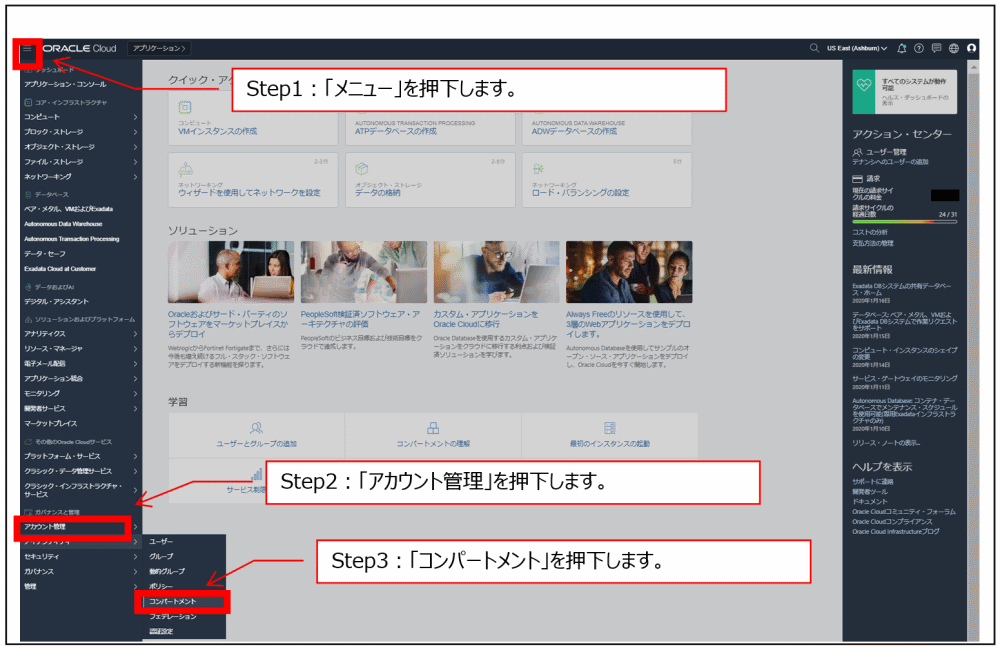The width and height of the screenshot is (1000, 650).
Task: Open the アプリケーション breadcrumb dropdown
Action: coord(159,48)
